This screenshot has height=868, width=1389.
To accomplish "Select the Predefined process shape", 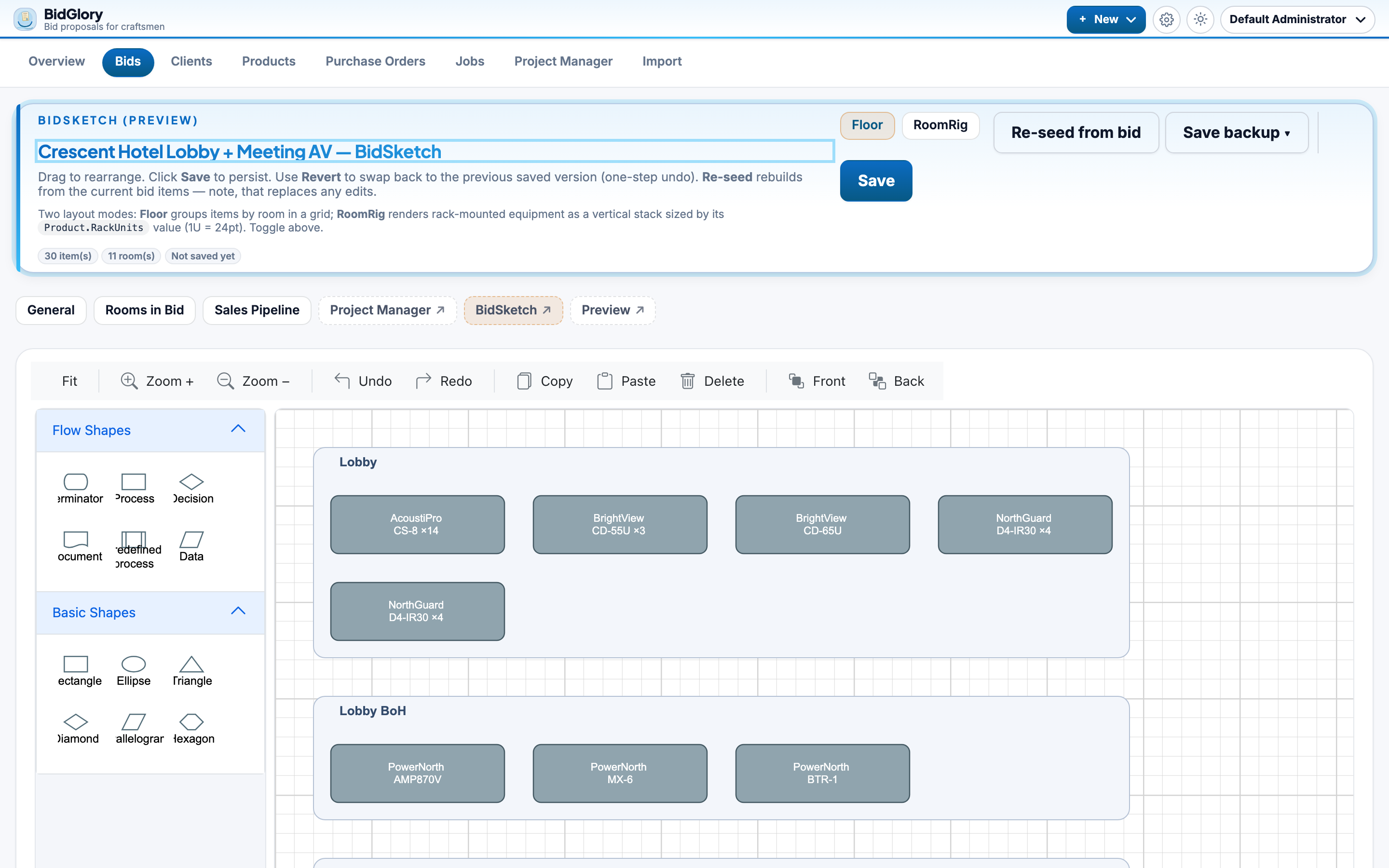I will (134, 549).
